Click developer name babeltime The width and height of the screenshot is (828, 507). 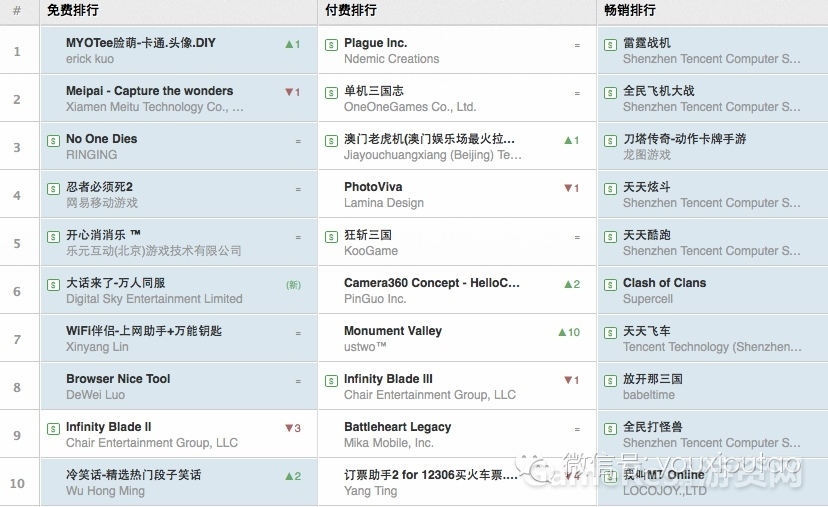click(x=649, y=395)
